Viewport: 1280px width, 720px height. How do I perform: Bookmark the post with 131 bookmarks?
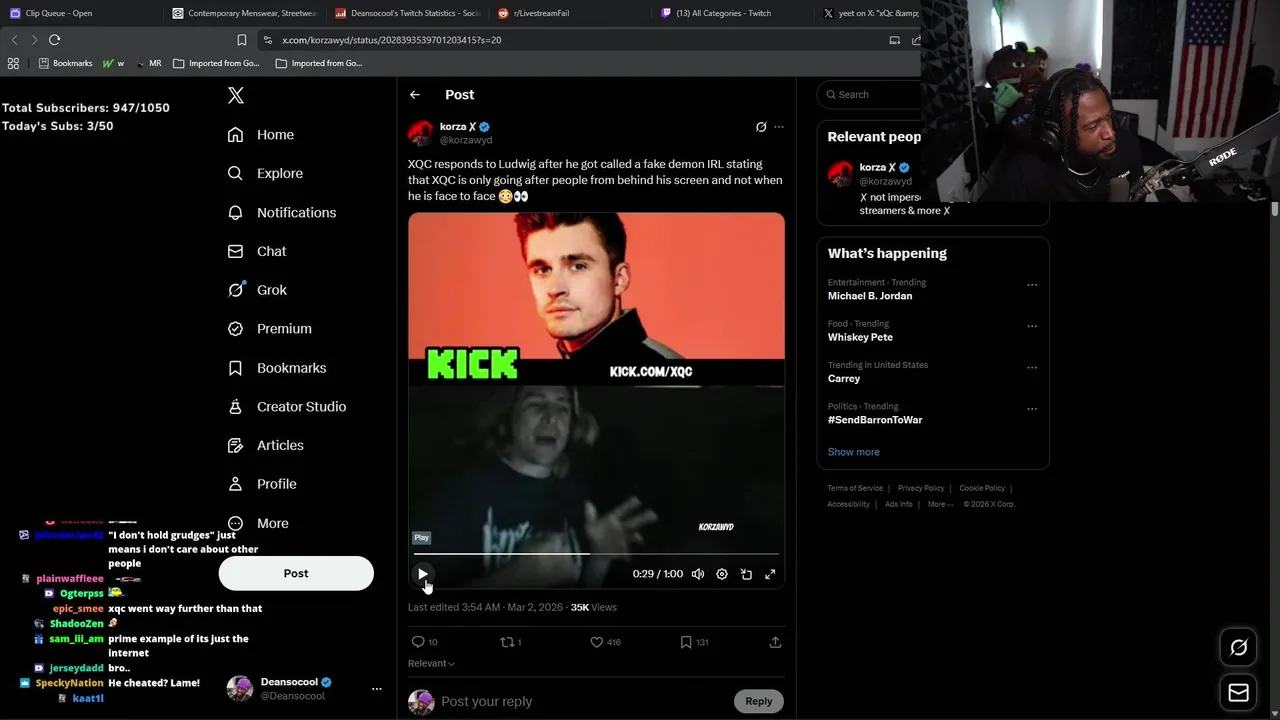tap(694, 642)
